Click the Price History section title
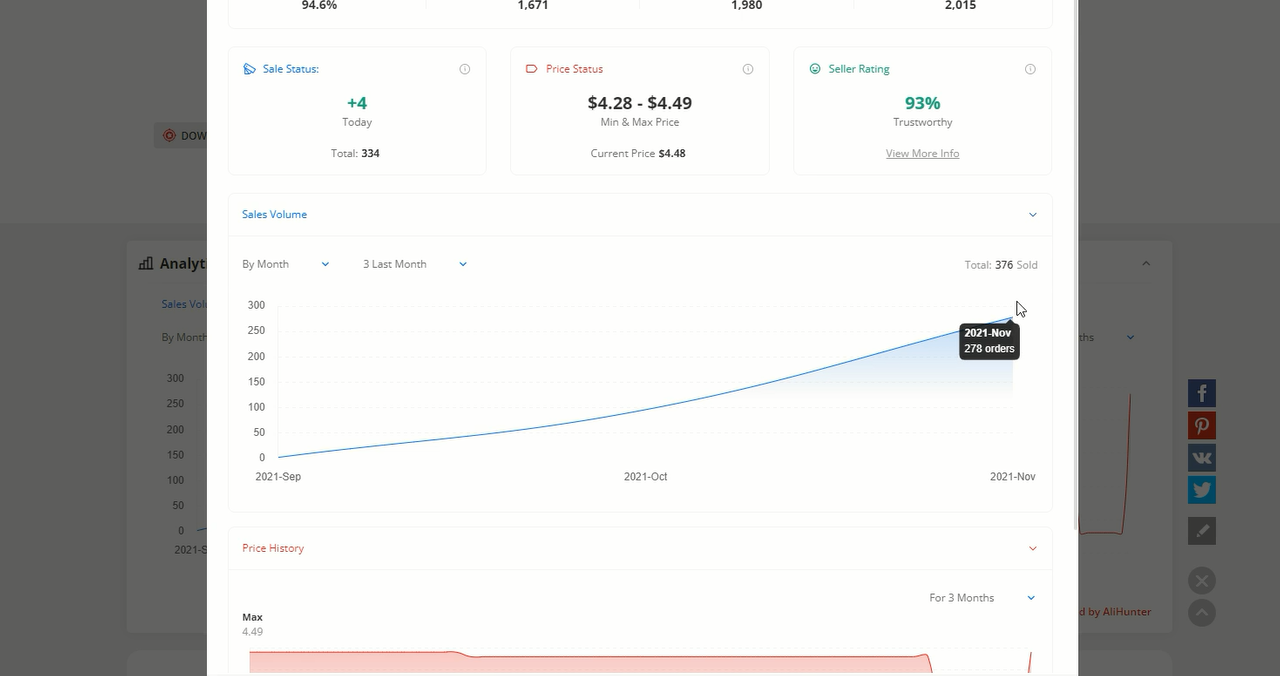The height and width of the screenshot is (676, 1280). point(273,548)
